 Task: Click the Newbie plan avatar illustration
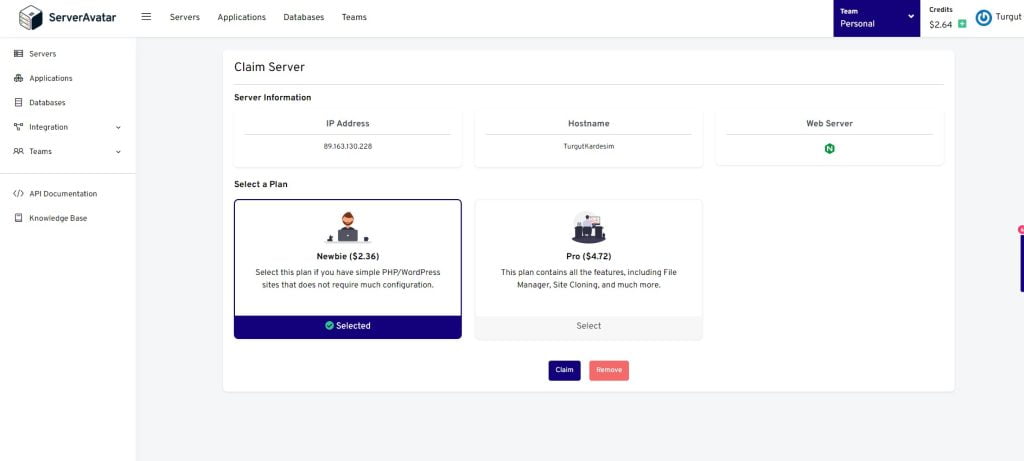[347, 227]
